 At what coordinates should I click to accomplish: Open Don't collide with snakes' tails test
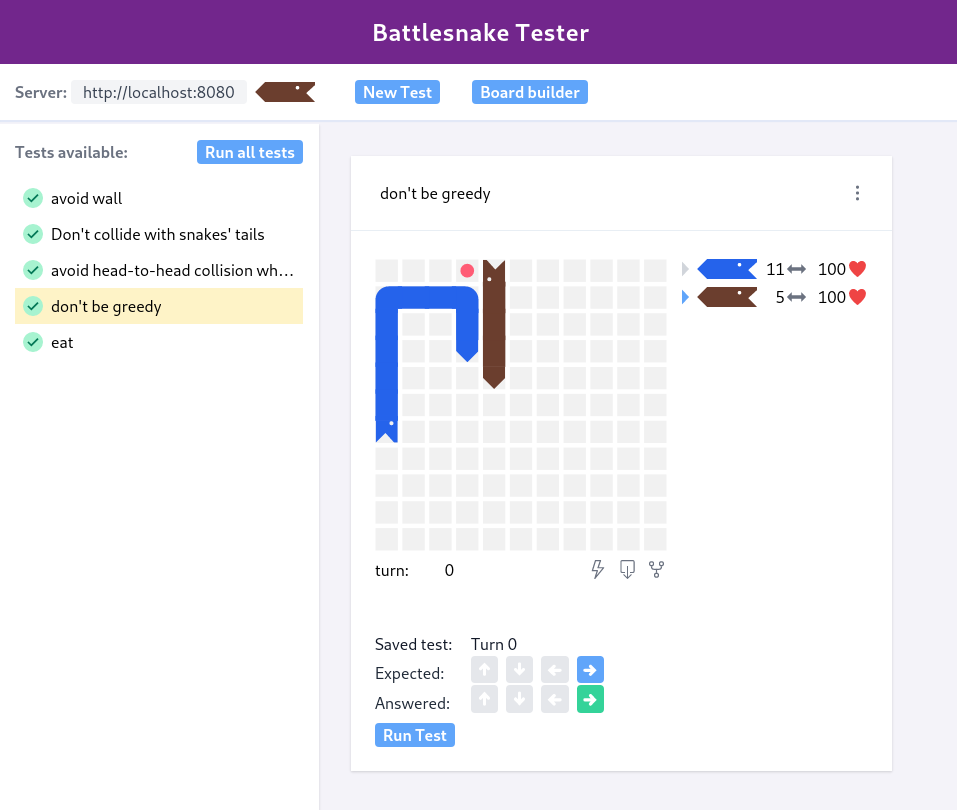point(157,234)
